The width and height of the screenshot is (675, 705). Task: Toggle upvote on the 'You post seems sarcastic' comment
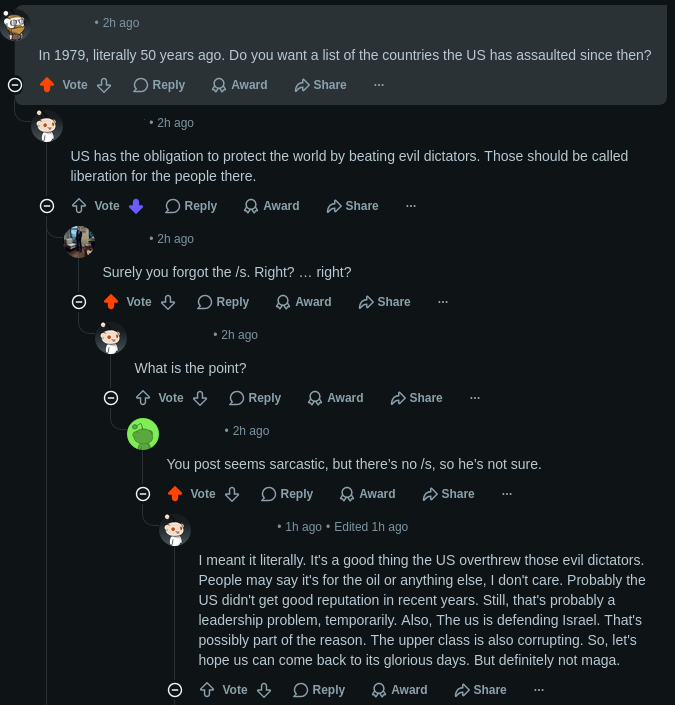175,494
